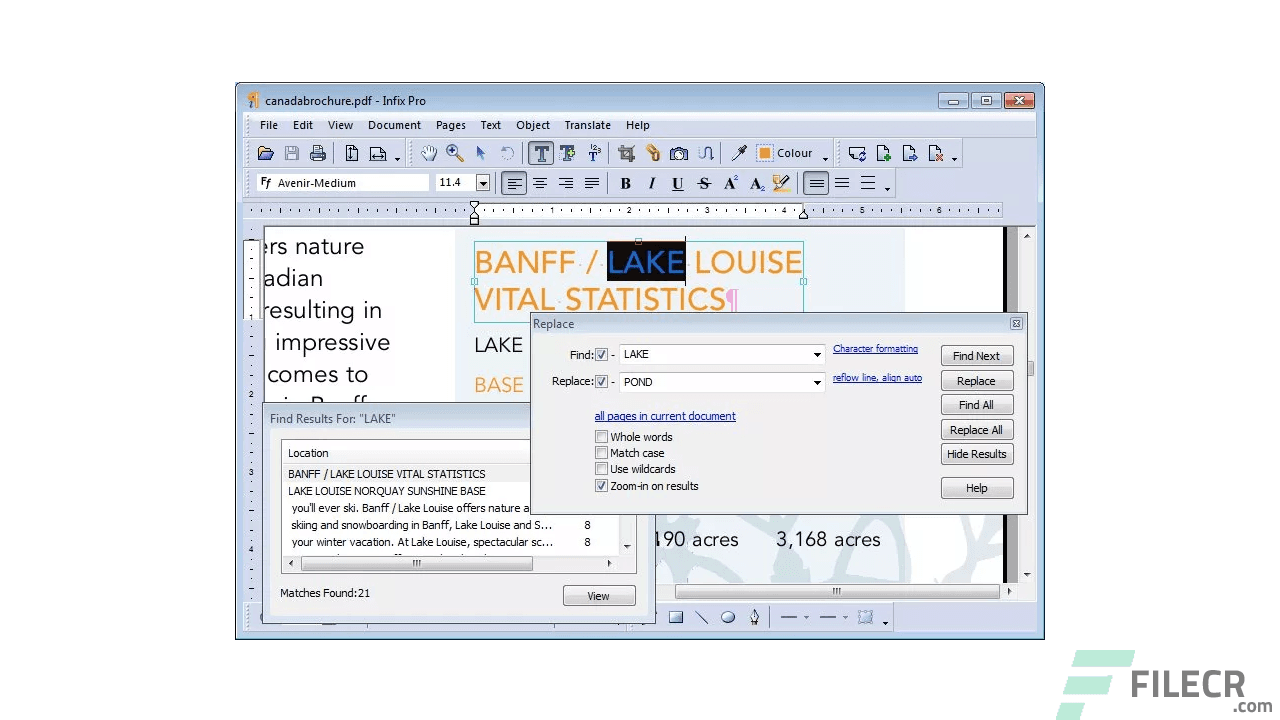The width and height of the screenshot is (1280, 720).
Task: Open the Character formatting link
Action: [875, 348]
